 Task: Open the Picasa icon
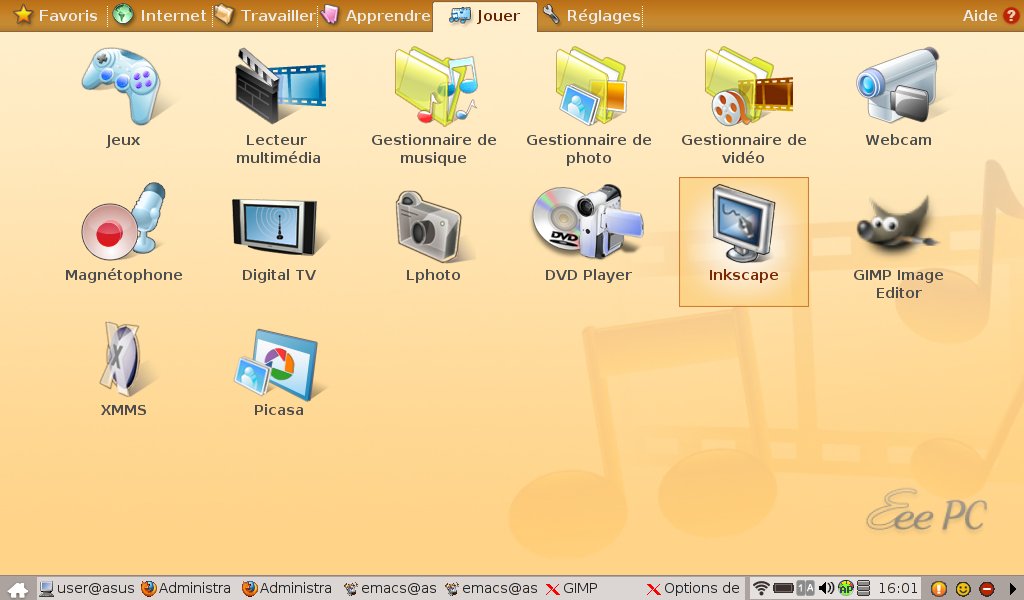coord(277,364)
